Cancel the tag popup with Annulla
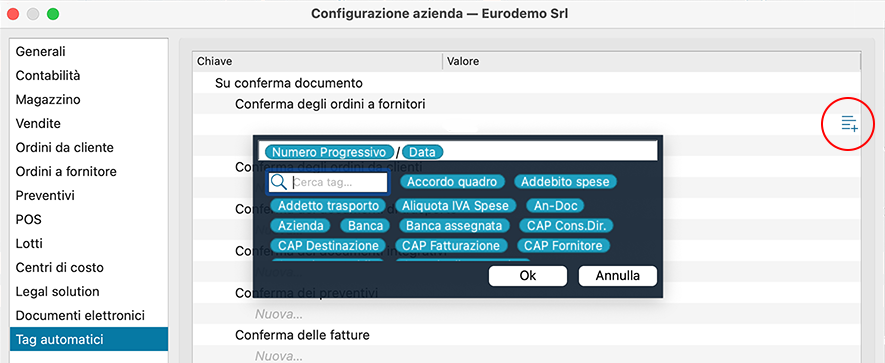This screenshot has height=363, width=885. [x=617, y=276]
